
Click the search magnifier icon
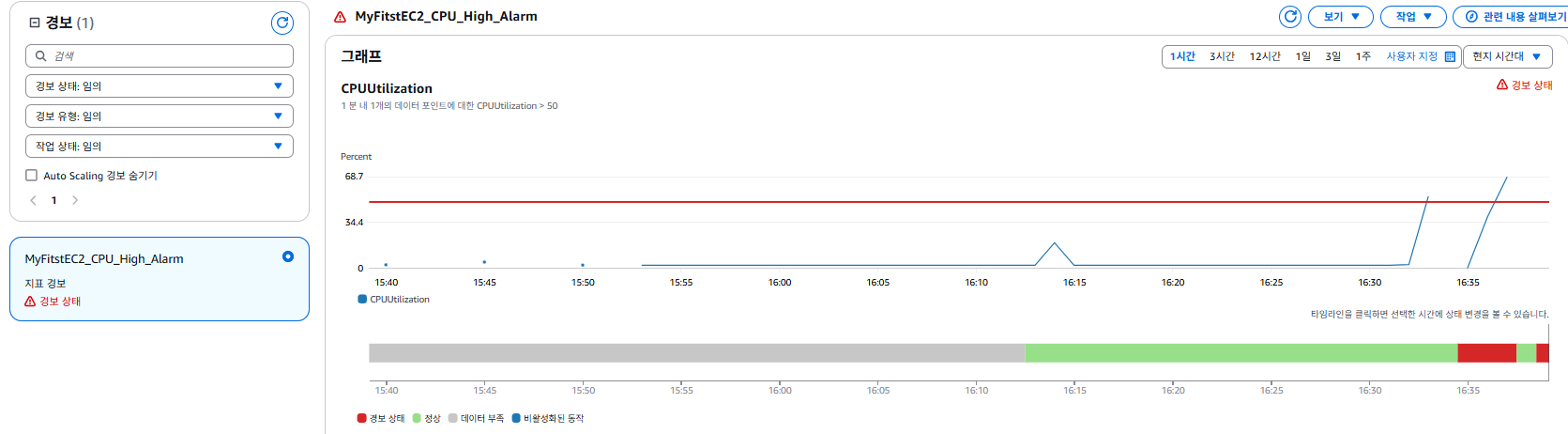coord(40,55)
